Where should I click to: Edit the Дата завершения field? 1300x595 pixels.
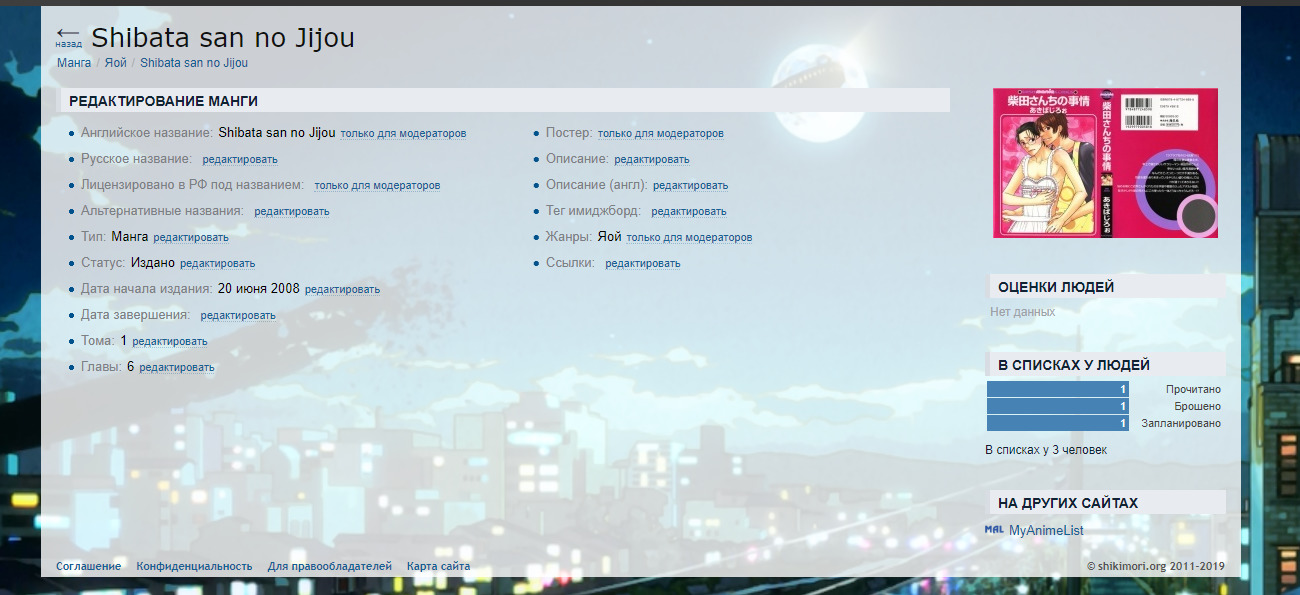pyautogui.click(x=238, y=316)
